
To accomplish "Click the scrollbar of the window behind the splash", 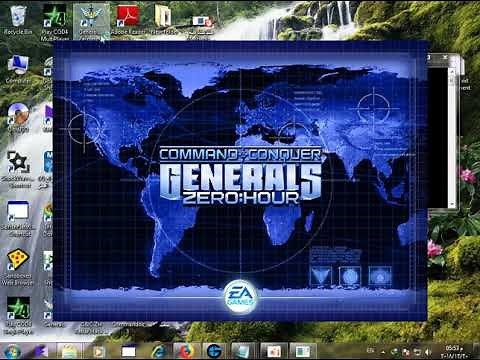I will 452,138.
